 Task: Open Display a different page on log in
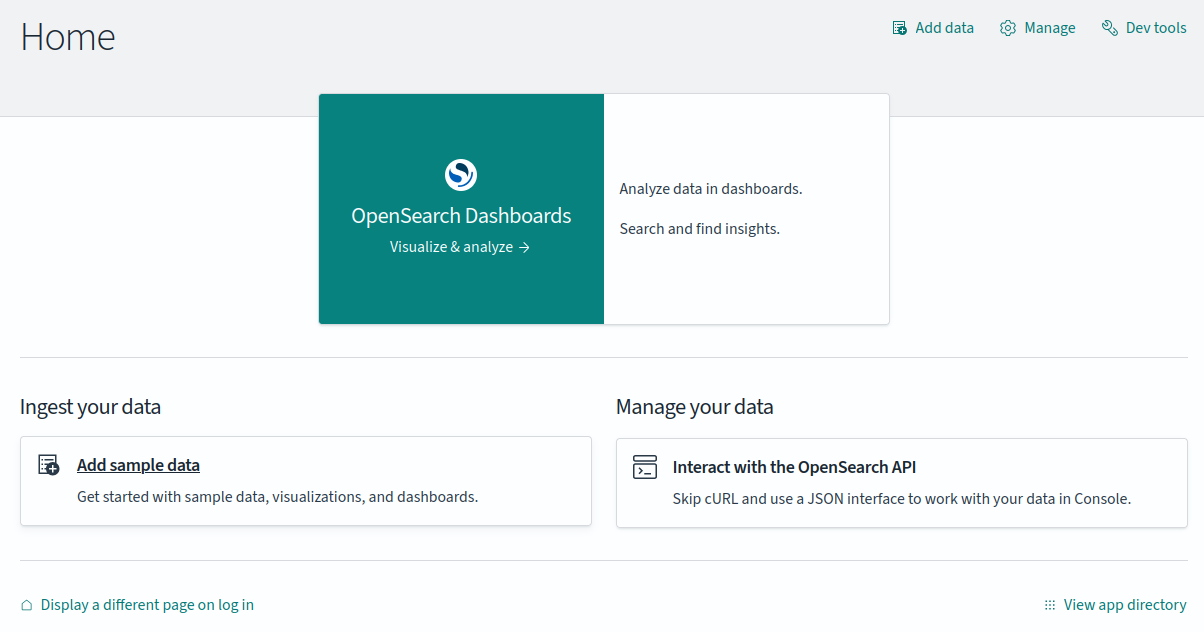147,604
